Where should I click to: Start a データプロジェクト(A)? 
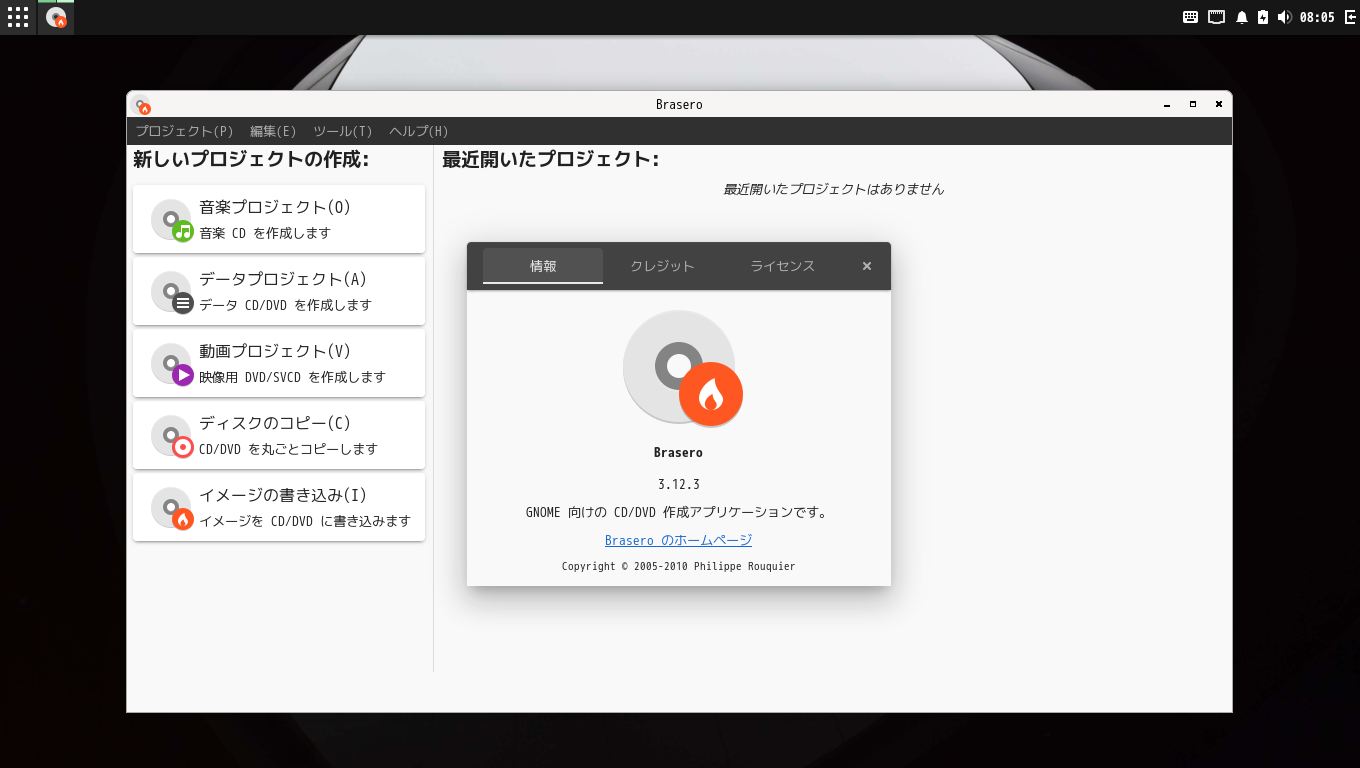279,291
